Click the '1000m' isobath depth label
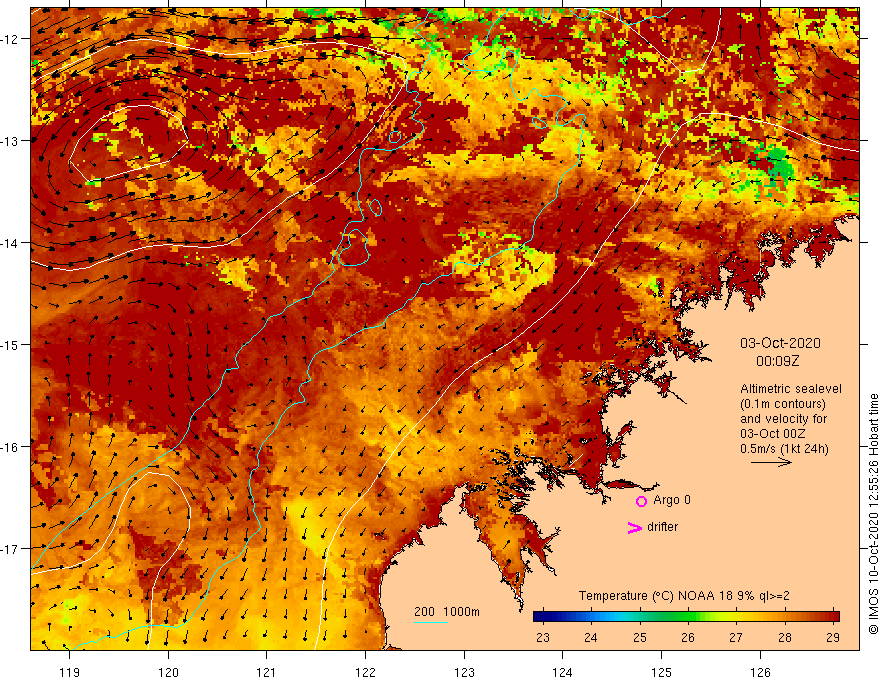The image size is (880, 680). pyautogui.click(x=462, y=612)
